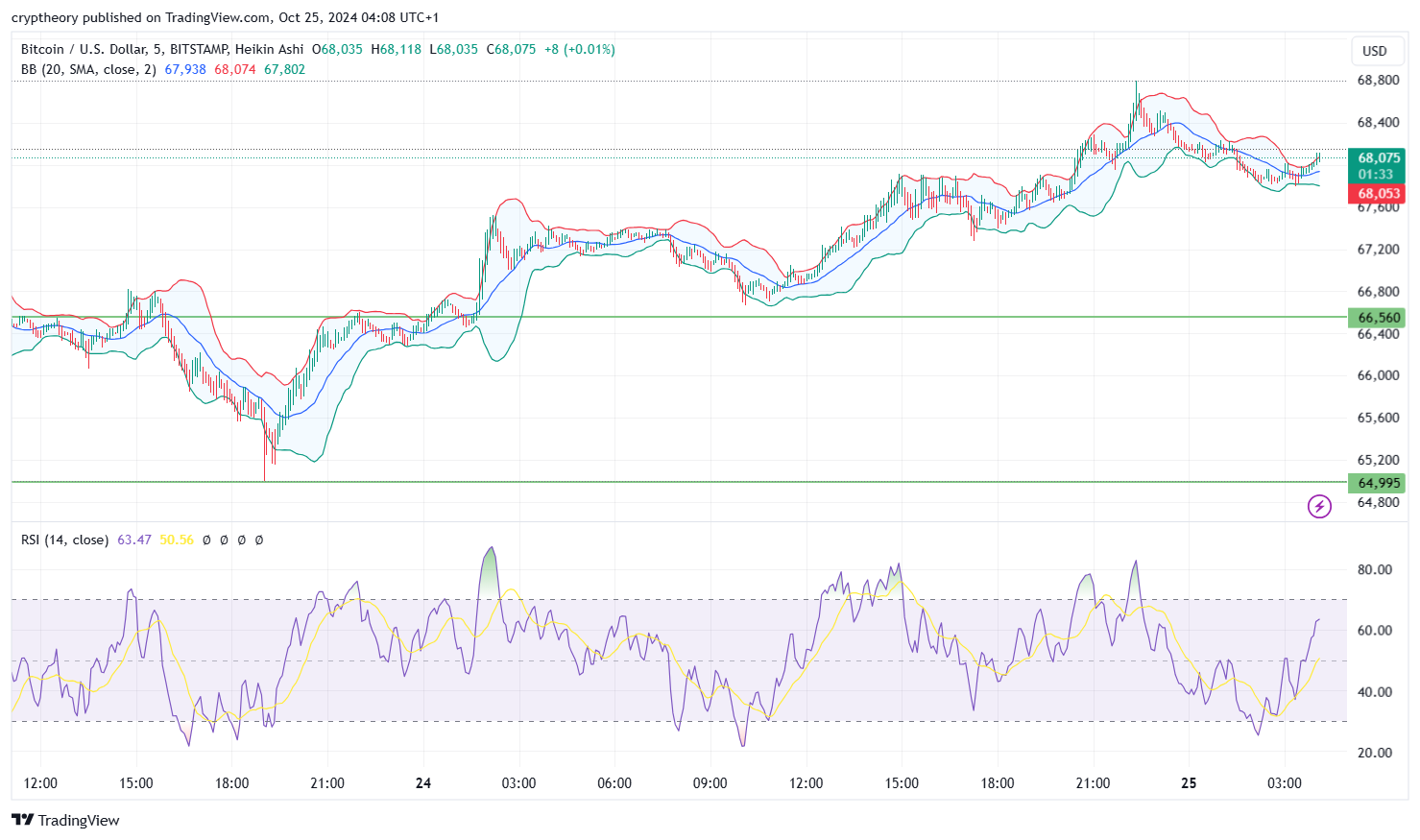Click the 66,000 price axis label

coord(1378,375)
